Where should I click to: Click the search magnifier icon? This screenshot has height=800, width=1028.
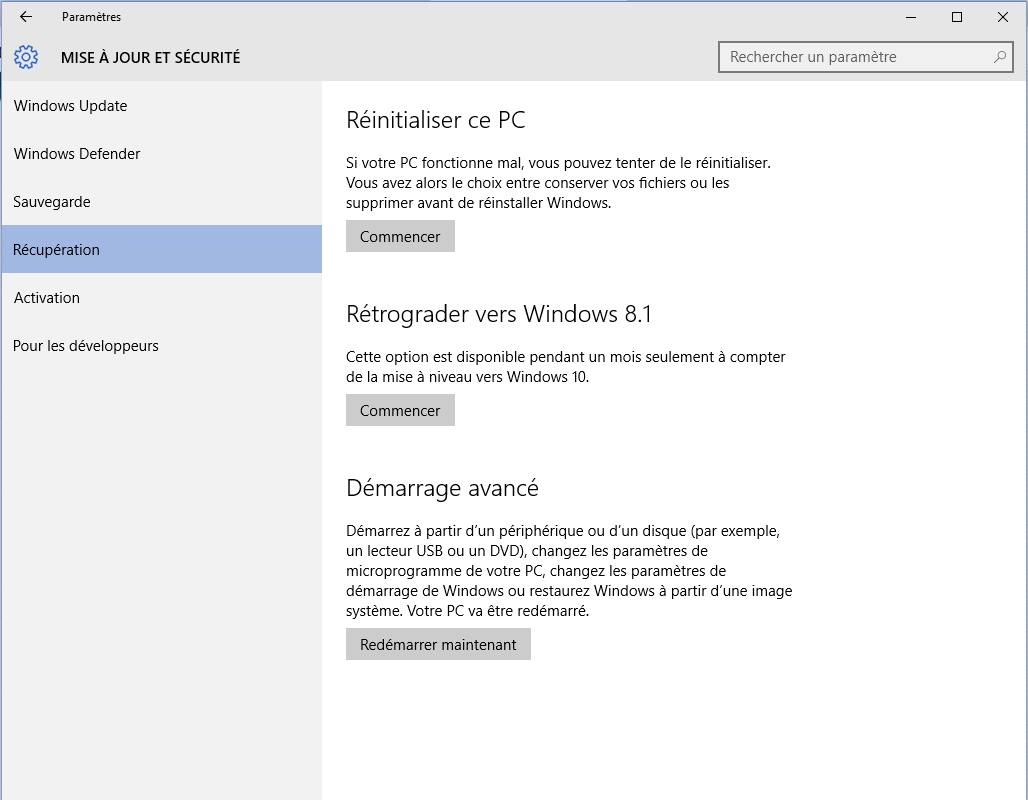[x=999, y=57]
